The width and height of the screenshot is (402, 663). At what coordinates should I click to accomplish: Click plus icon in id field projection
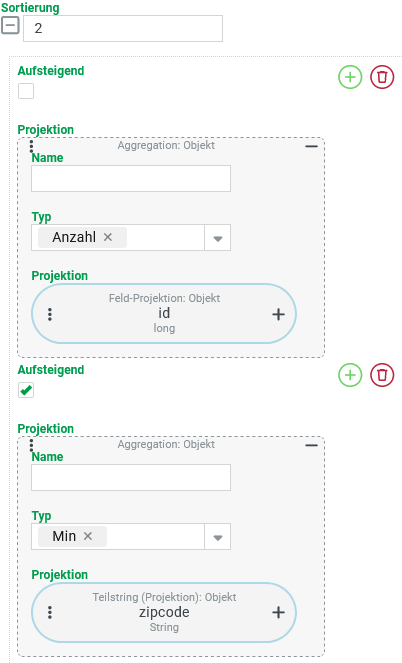(278, 314)
